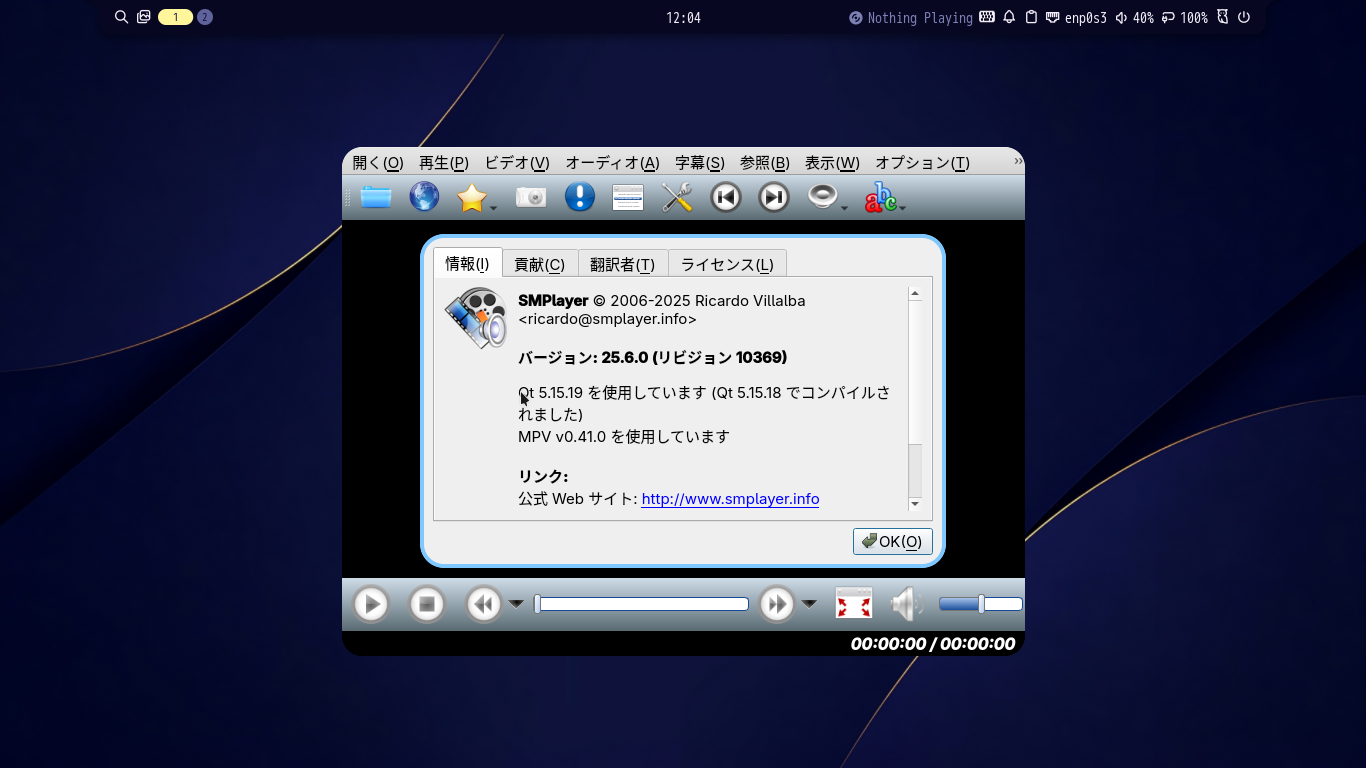Image resolution: width=1366 pixels, height=768 pixels.
Task: Switch to the 貢献(C) tab
Action: (540, 264)
